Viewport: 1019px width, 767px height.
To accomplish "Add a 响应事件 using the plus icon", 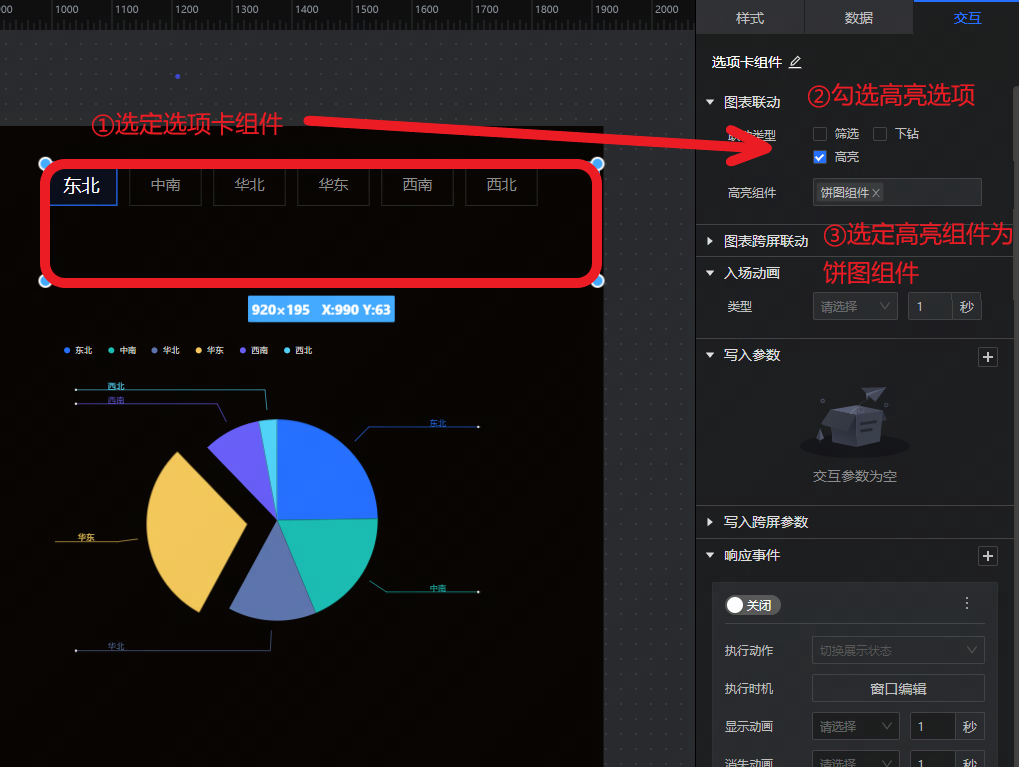I will click(988, 556).
